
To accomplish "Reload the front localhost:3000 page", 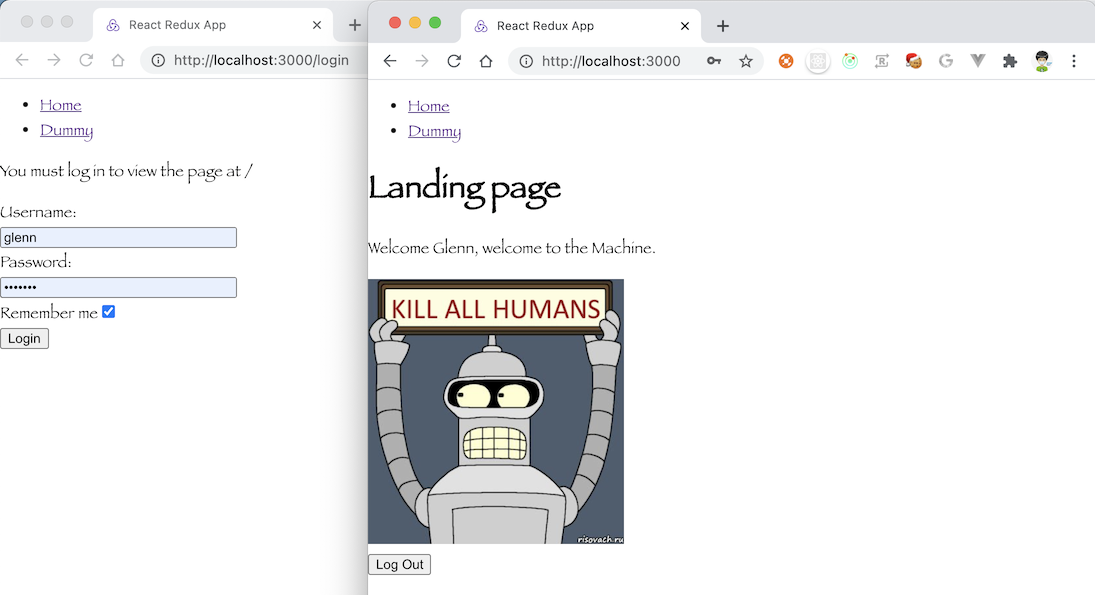I will pos(454,61).
